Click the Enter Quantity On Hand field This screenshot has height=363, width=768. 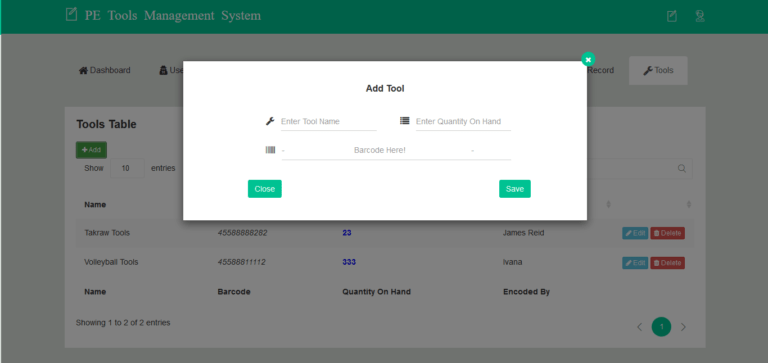(463, 121)
